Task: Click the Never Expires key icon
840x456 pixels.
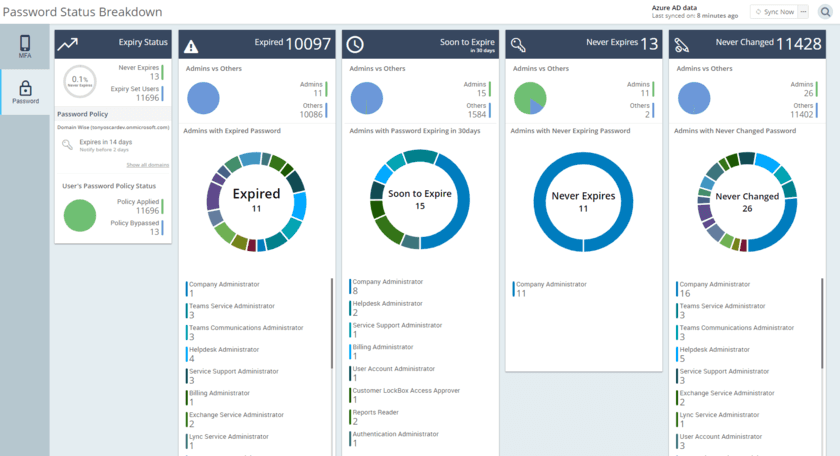Action: [518, 45]
